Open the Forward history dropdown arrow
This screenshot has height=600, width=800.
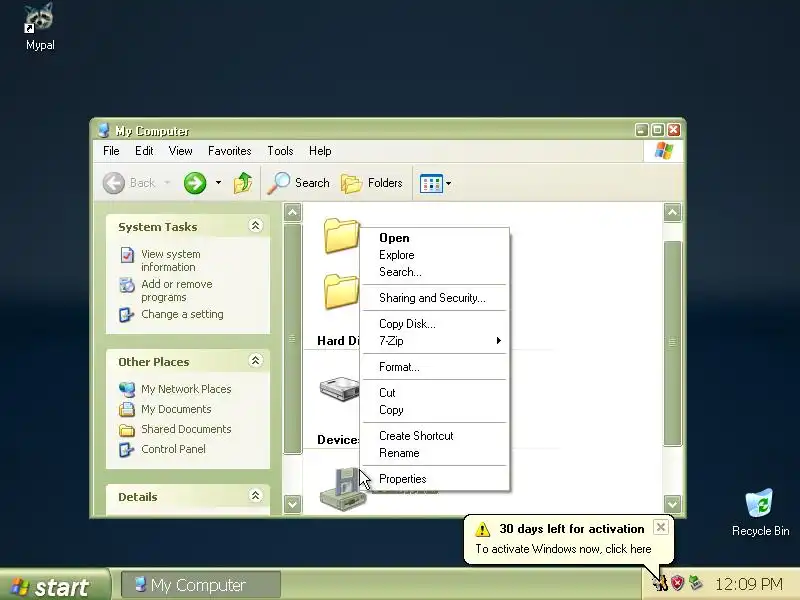218,183
